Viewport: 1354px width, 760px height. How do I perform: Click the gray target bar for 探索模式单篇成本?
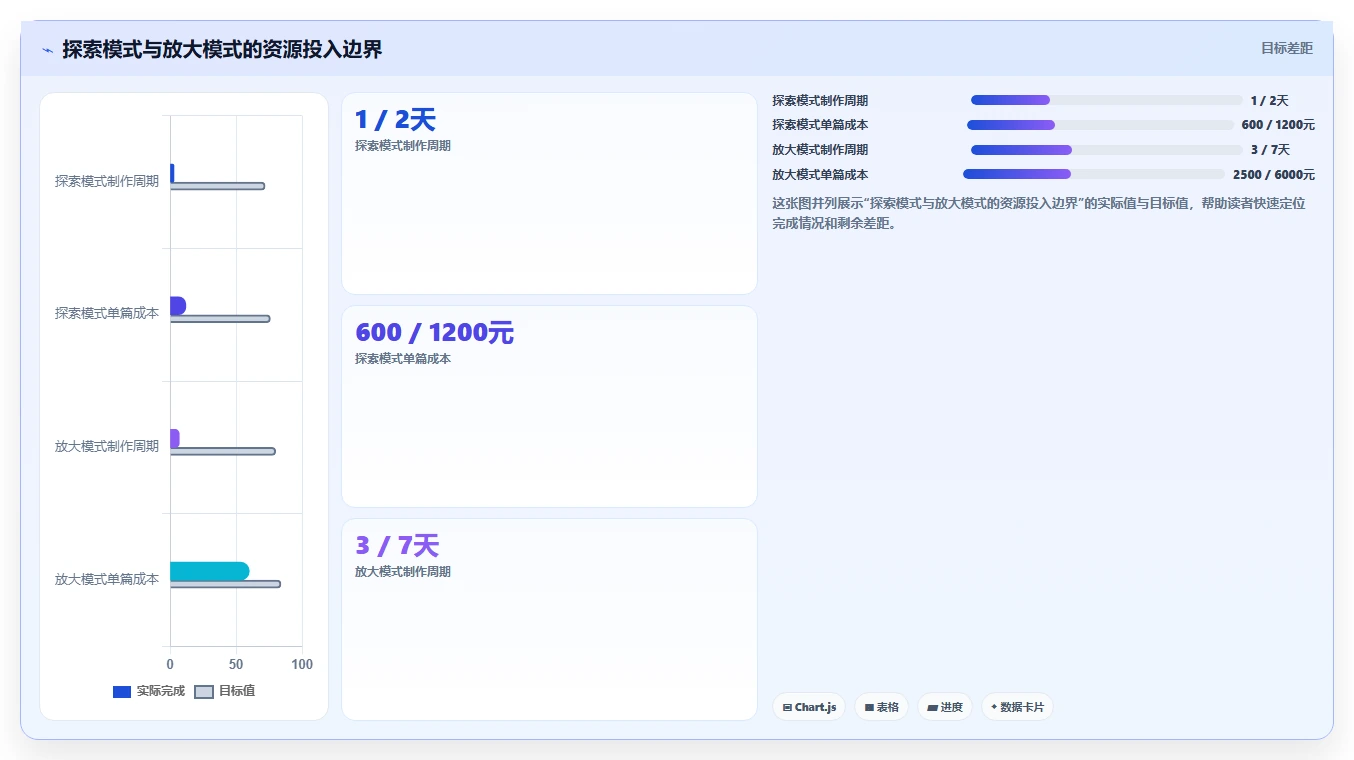tap(220, 319)
